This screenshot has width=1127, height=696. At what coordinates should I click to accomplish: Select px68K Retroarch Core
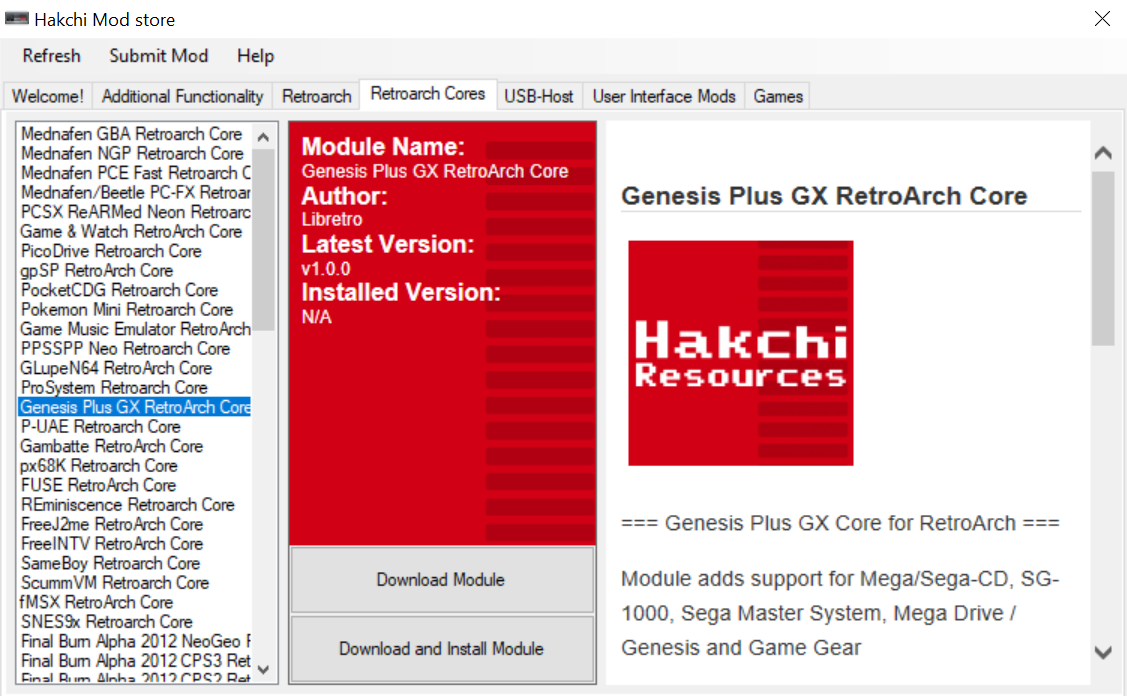(x=134, y=466)
